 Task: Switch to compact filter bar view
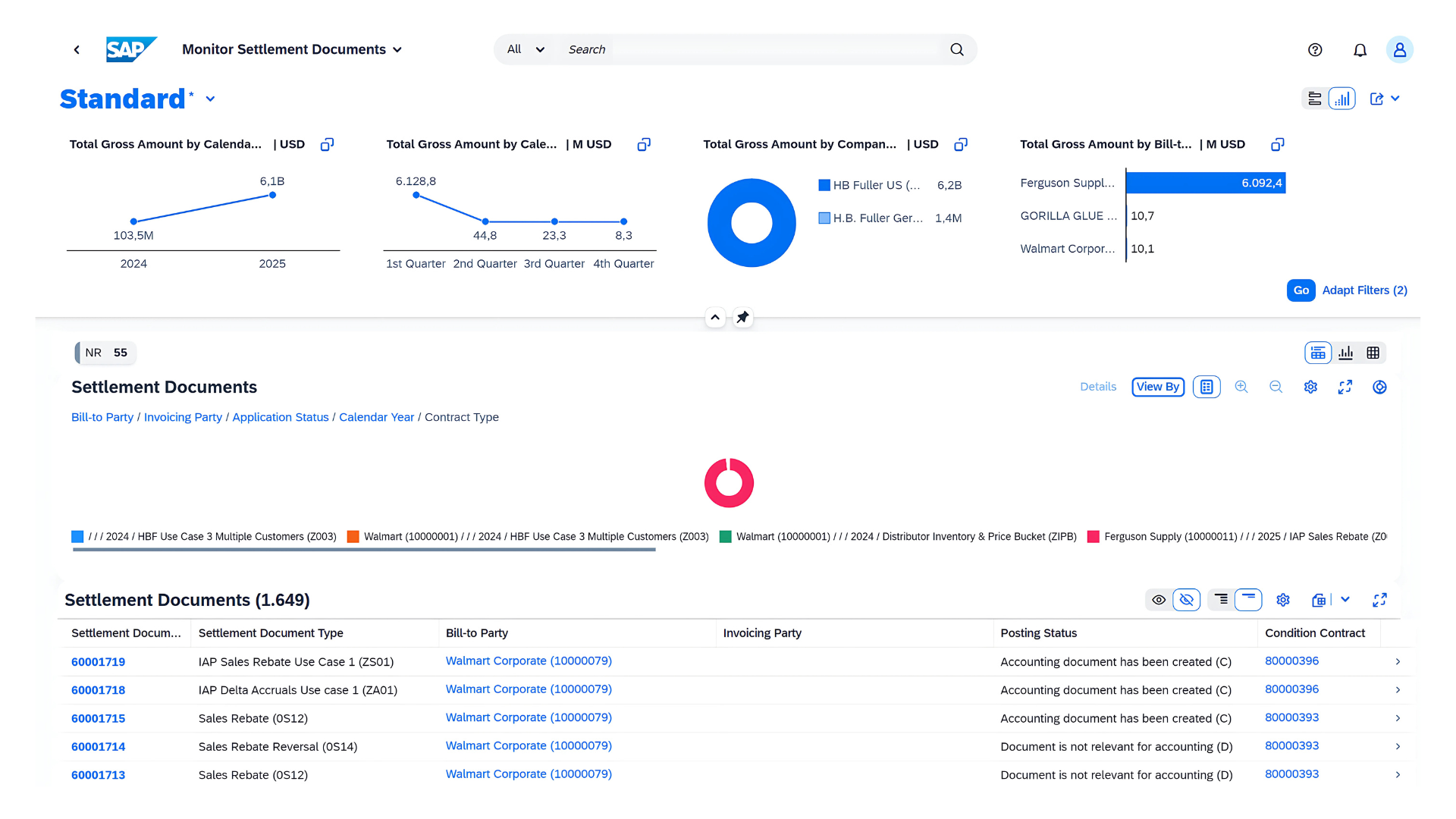pos(1315,99)
